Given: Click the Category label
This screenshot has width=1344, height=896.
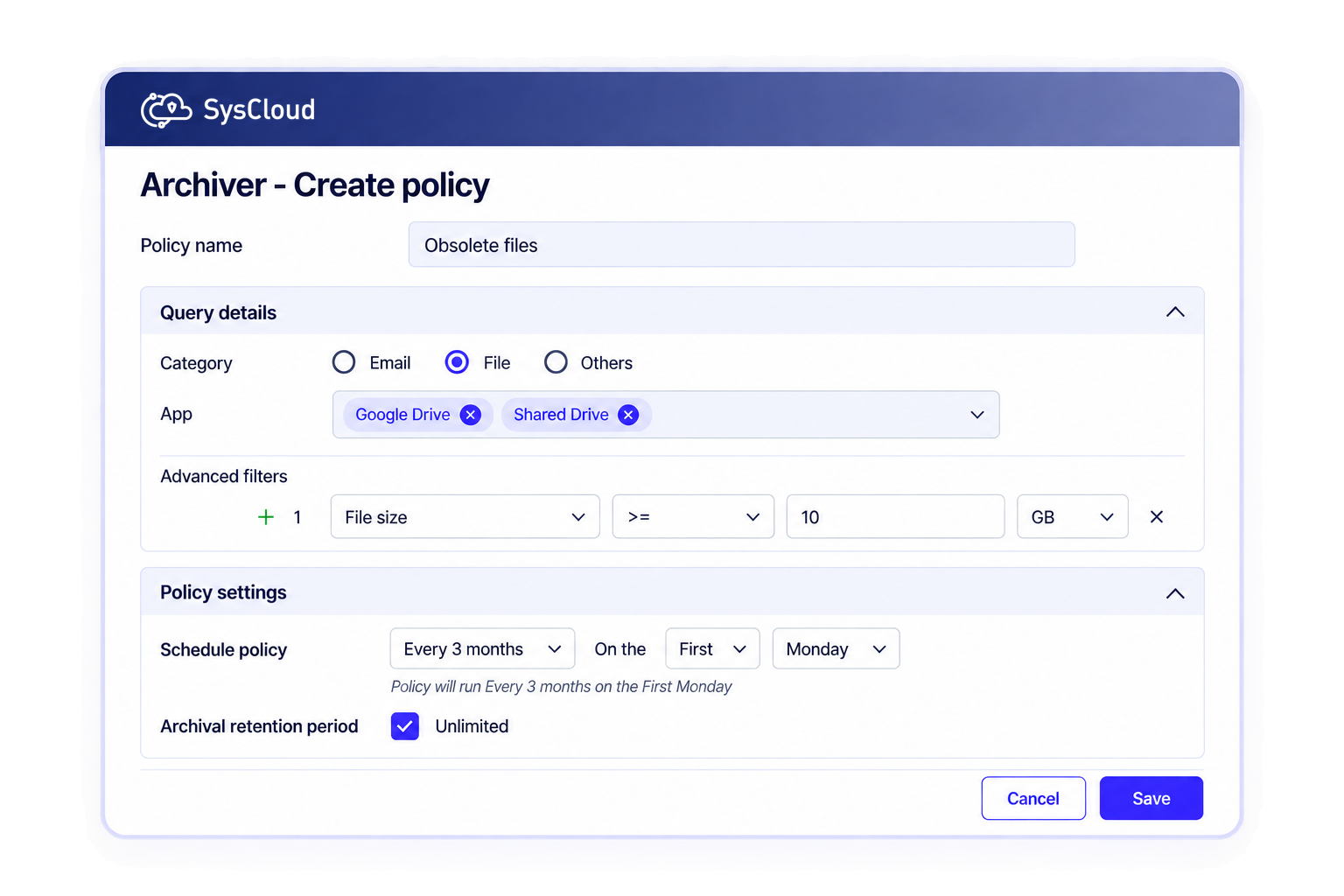Looking at the screenshot, I should (x=196, y=363).
